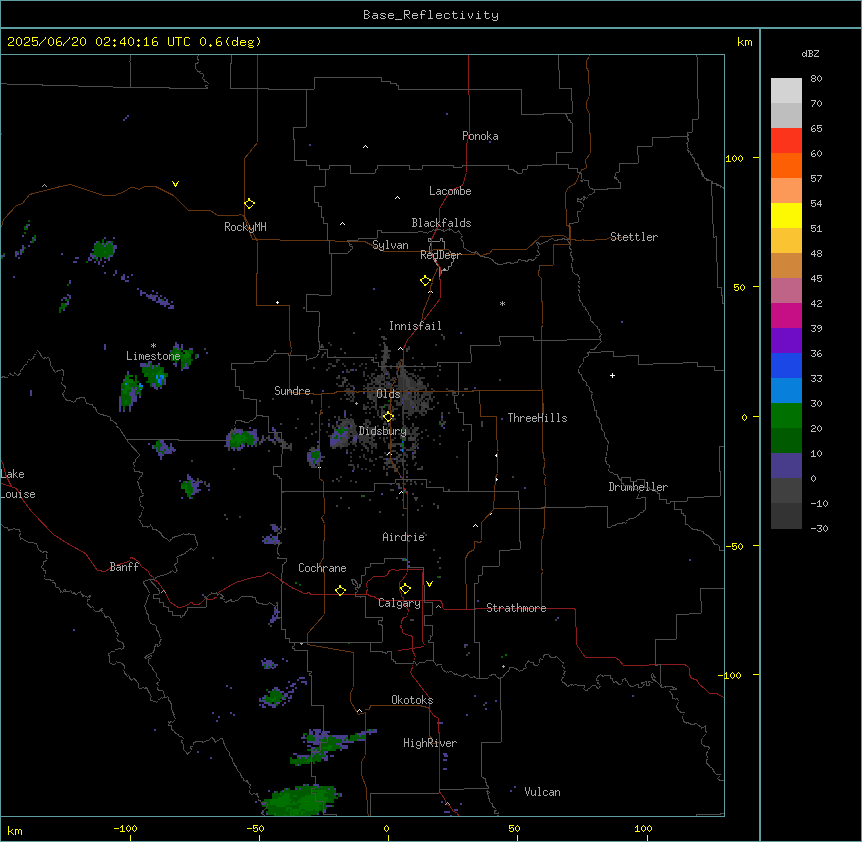Click the blue-cored echo just below Limestone
This screenshot has width=862, height=842.
pos(154,375)
